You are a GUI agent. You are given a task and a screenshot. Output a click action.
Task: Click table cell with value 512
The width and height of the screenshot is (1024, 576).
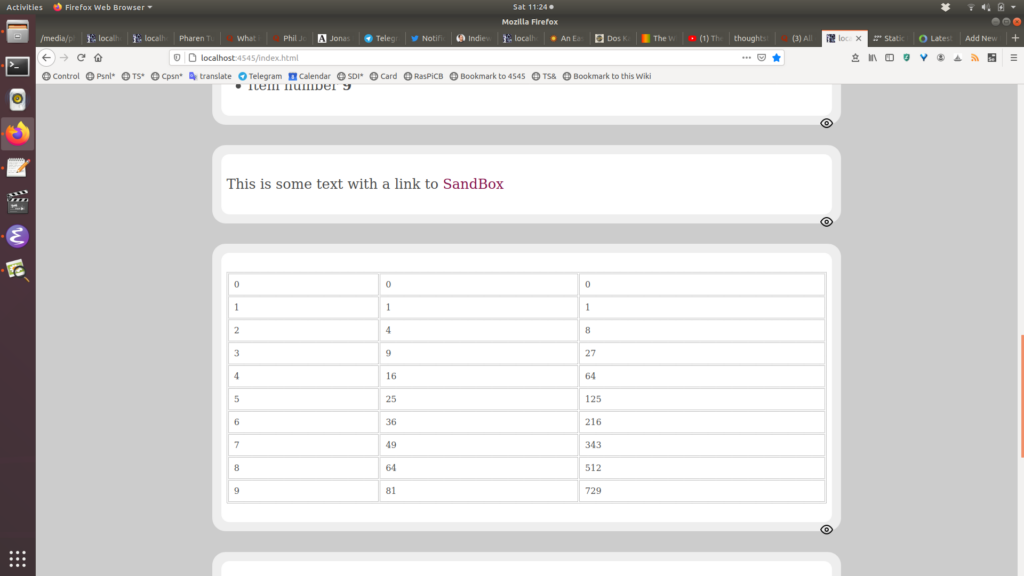(701, 468)
